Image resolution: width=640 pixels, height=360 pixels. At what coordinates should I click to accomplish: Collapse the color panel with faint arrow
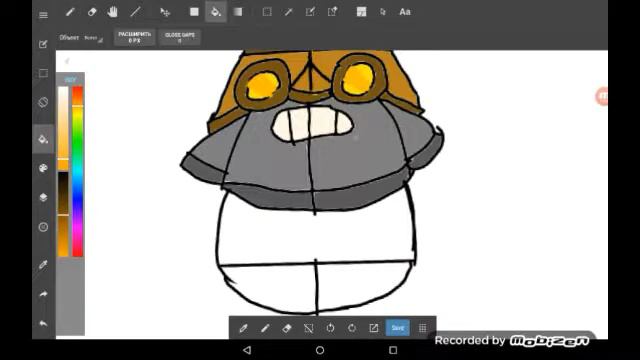tap(67, 61)
